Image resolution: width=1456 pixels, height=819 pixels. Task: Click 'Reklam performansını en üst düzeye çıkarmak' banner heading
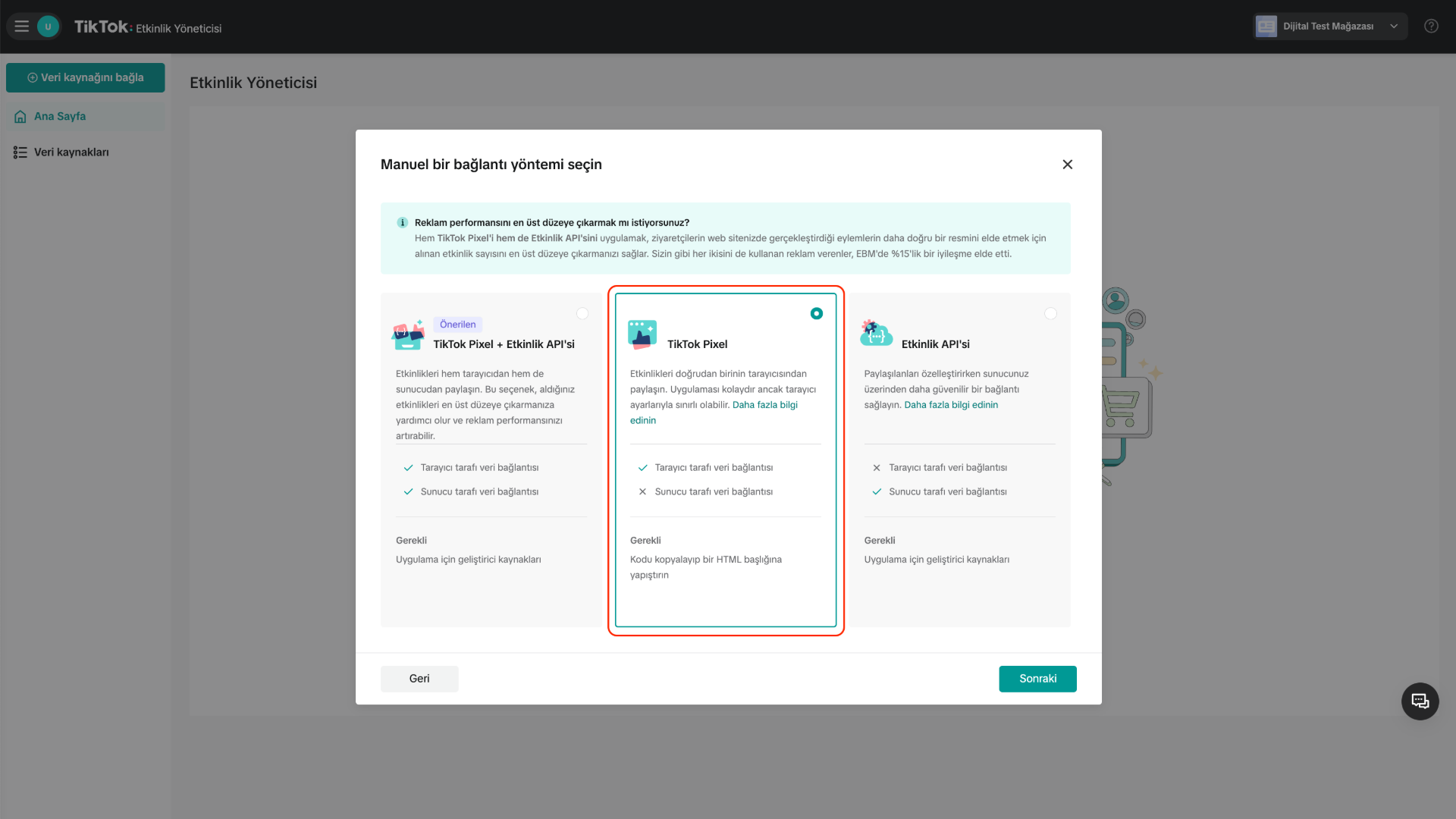click(x=552, y=223)
